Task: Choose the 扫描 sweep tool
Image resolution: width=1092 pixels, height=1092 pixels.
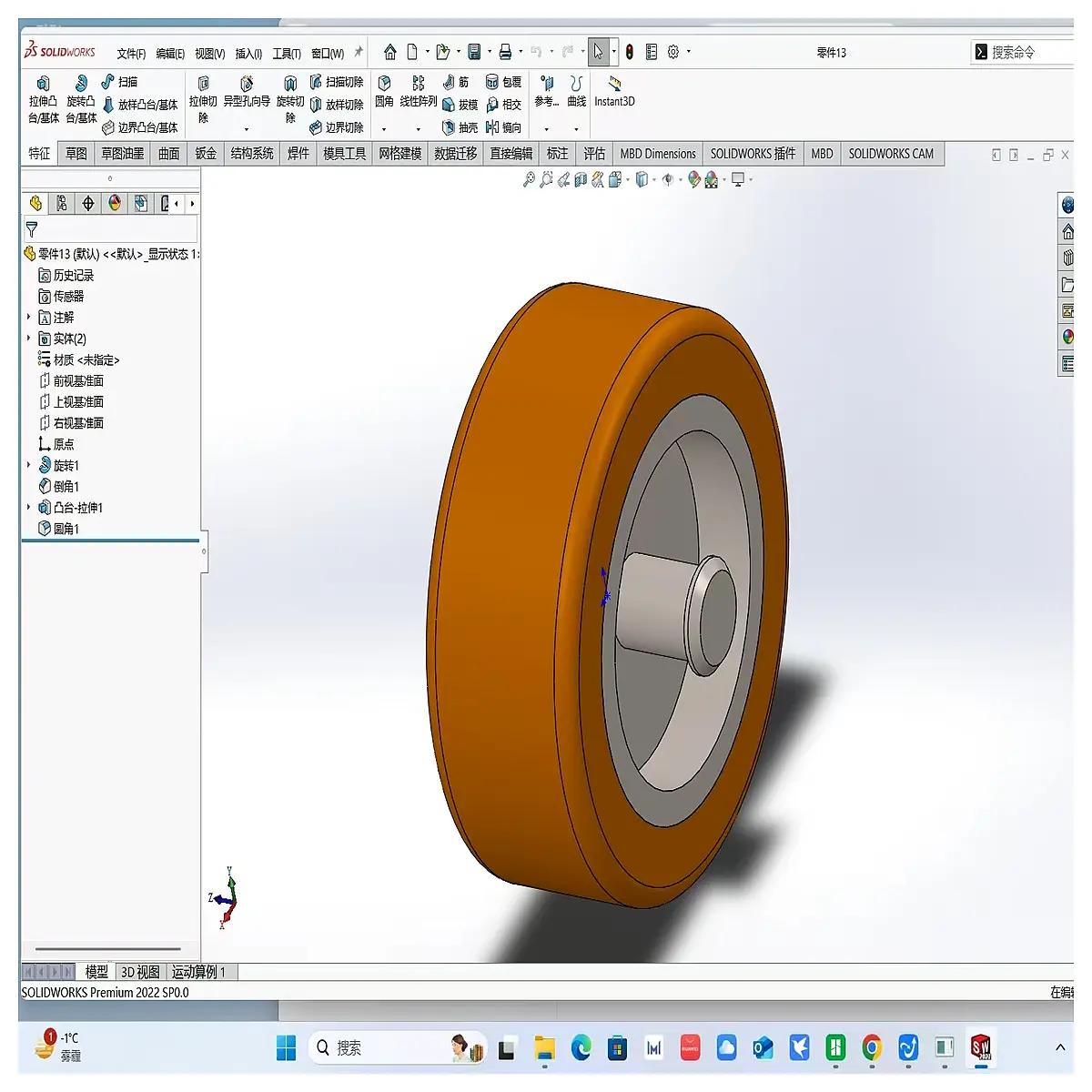Action: point(119,82)
